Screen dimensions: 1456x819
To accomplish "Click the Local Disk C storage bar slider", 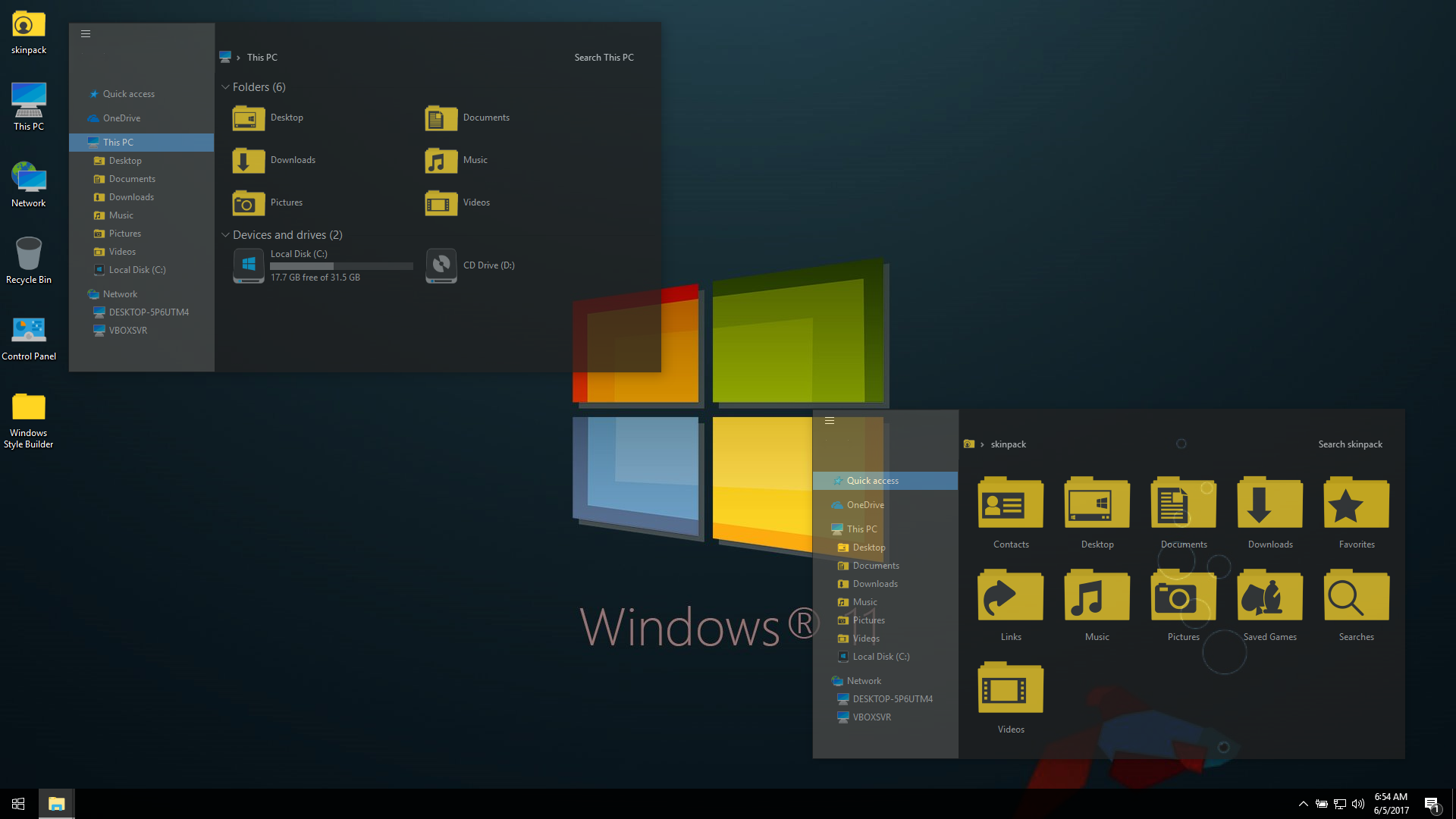I will click(340, 265).
